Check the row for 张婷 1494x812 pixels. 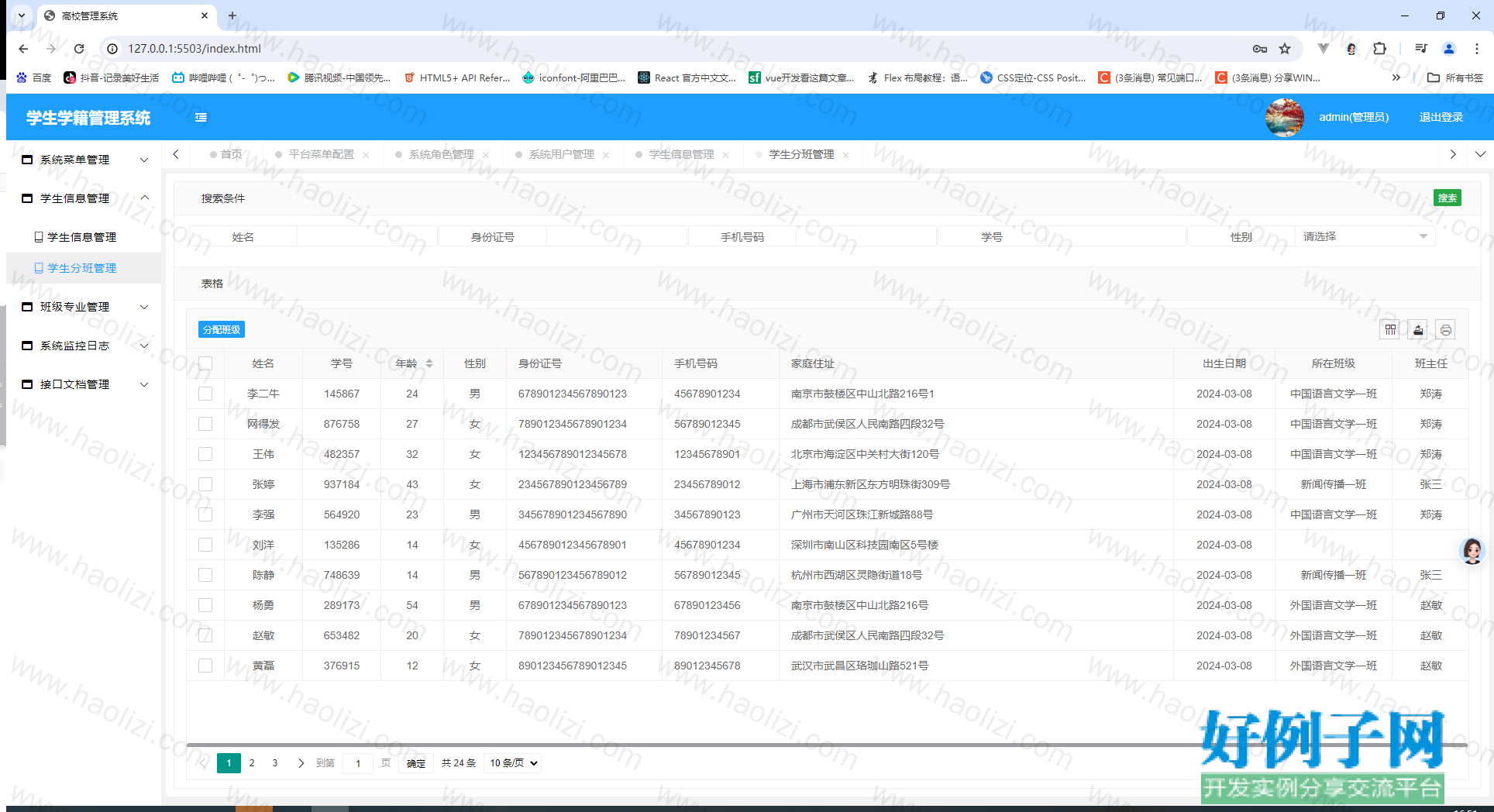coord(205,484)
